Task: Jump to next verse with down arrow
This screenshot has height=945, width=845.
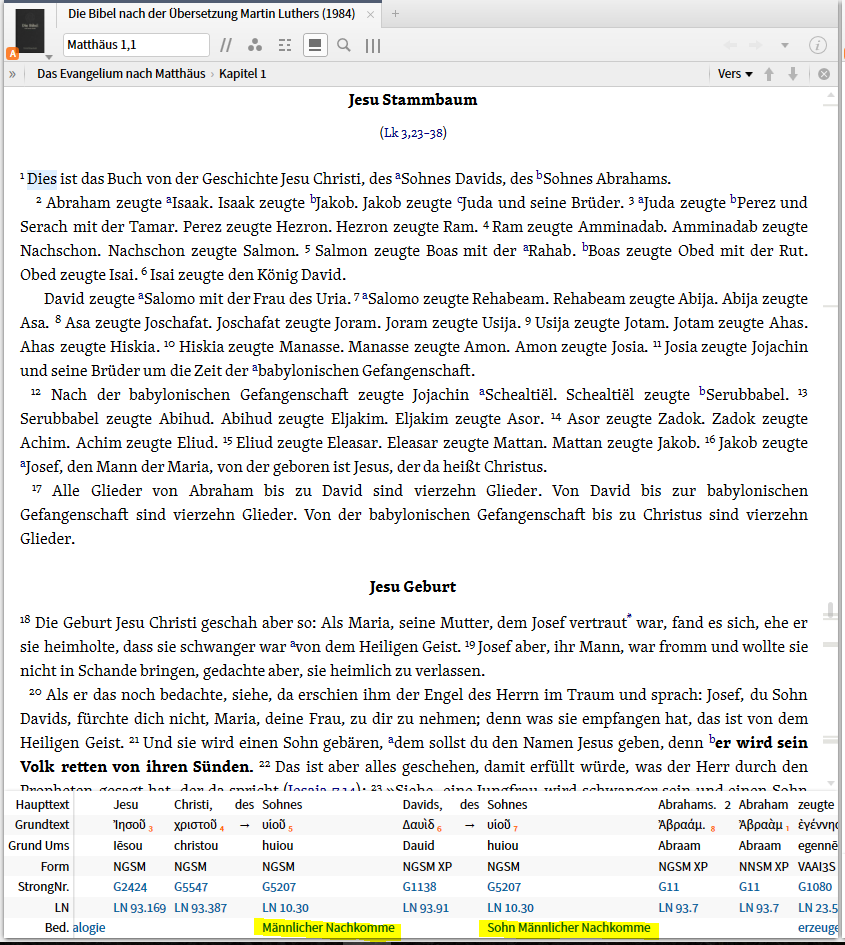Action: pyautogui.click(x=793, y=74)
